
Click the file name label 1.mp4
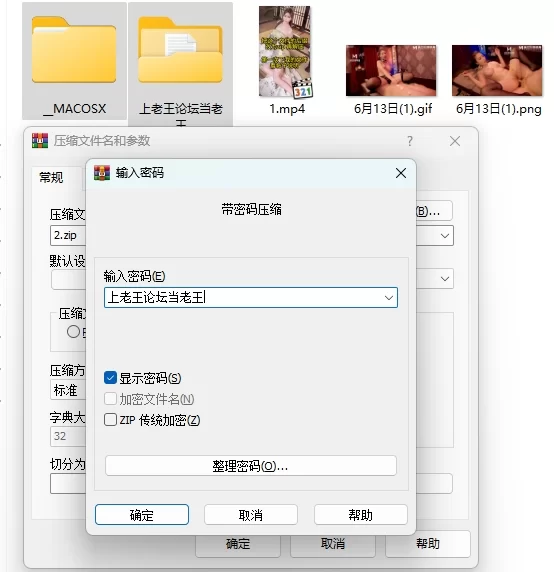[287, 109]
